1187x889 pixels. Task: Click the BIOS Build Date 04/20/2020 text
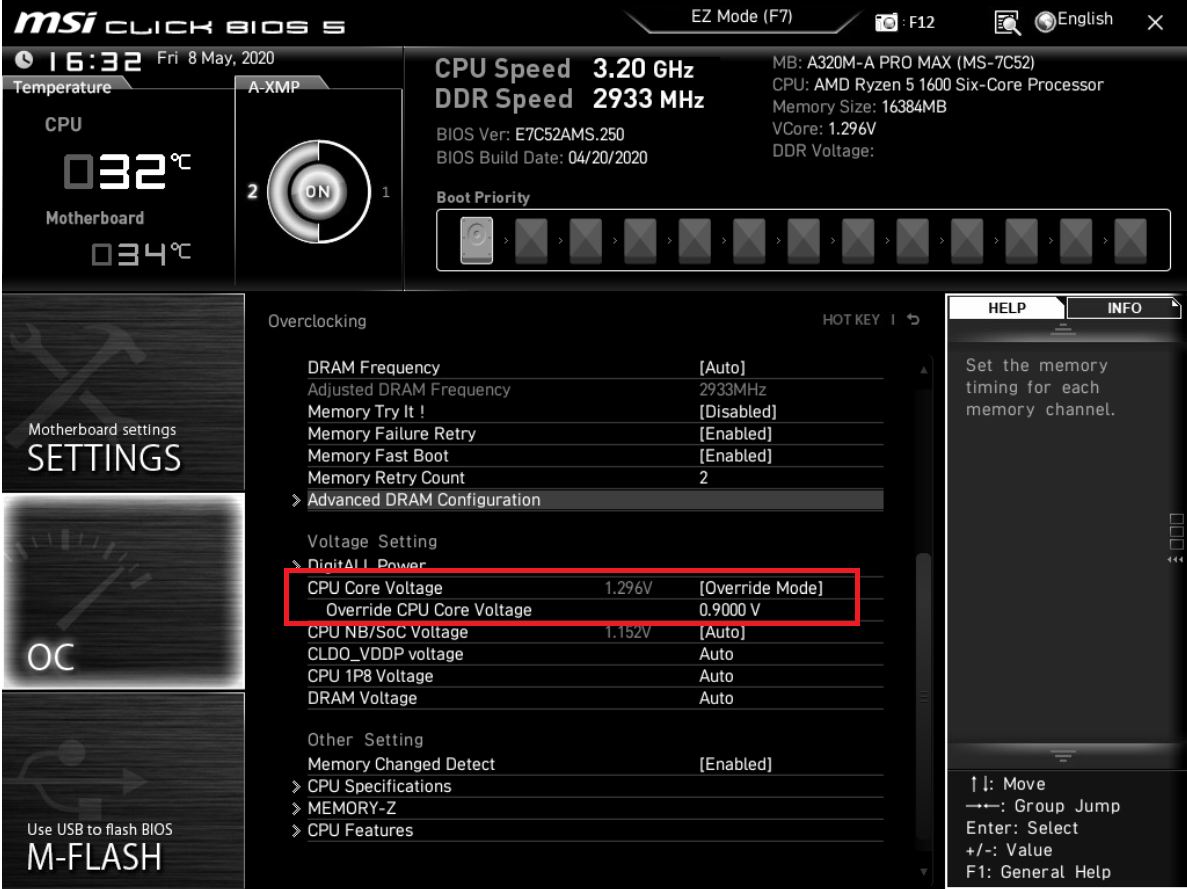[542, 158]
